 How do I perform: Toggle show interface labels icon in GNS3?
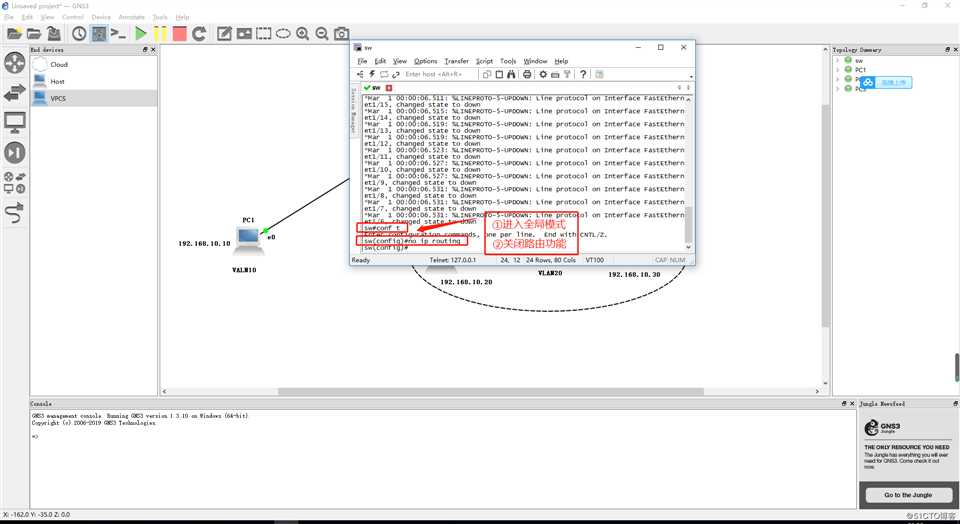(x=99, y=34)
